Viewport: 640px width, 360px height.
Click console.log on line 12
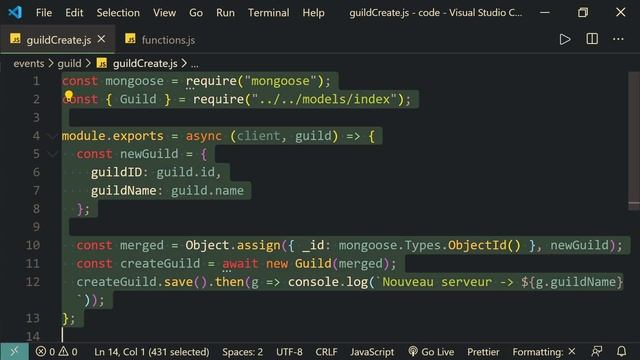point(328,282)
